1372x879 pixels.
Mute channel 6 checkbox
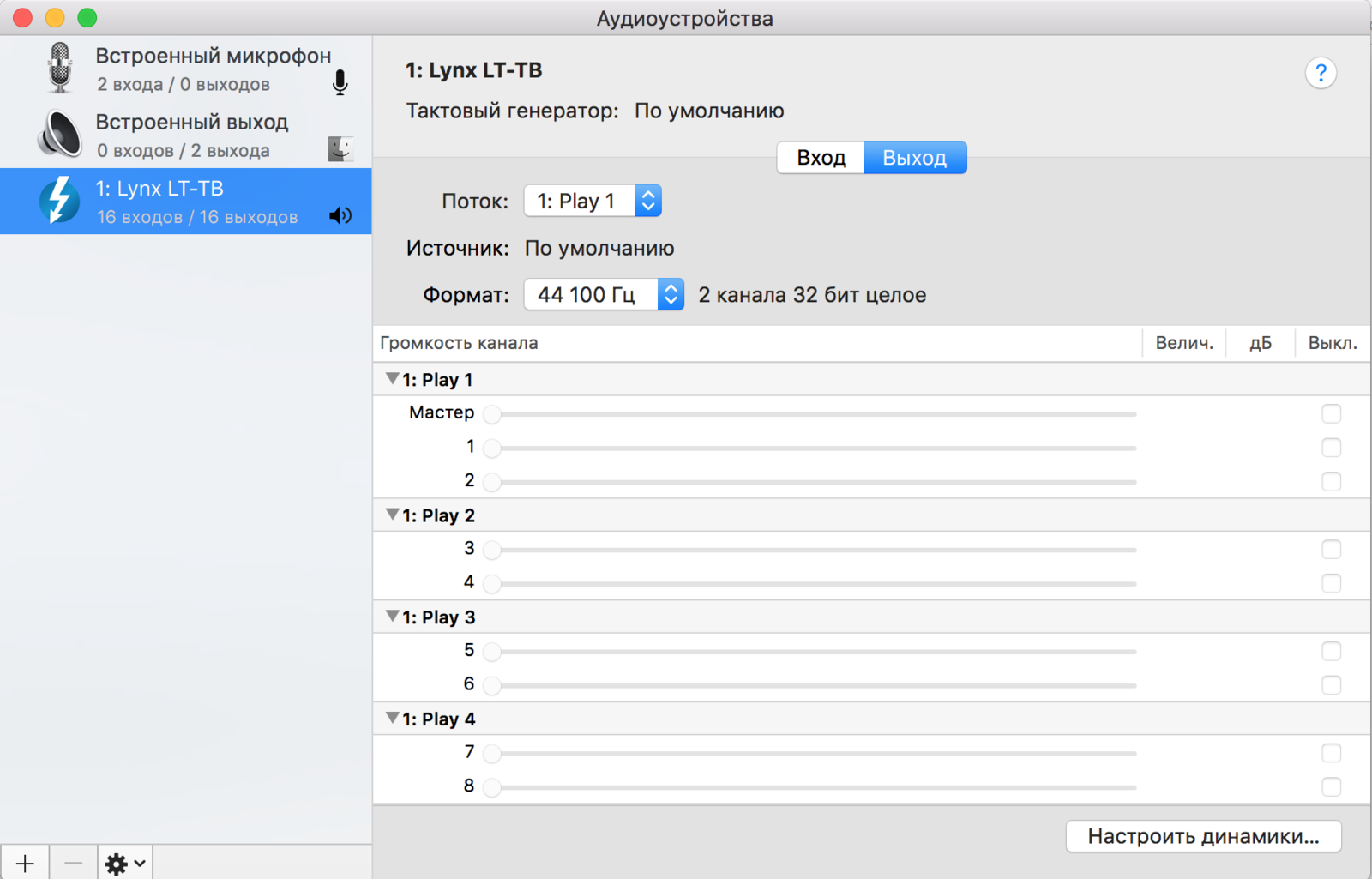point(1331,685)
